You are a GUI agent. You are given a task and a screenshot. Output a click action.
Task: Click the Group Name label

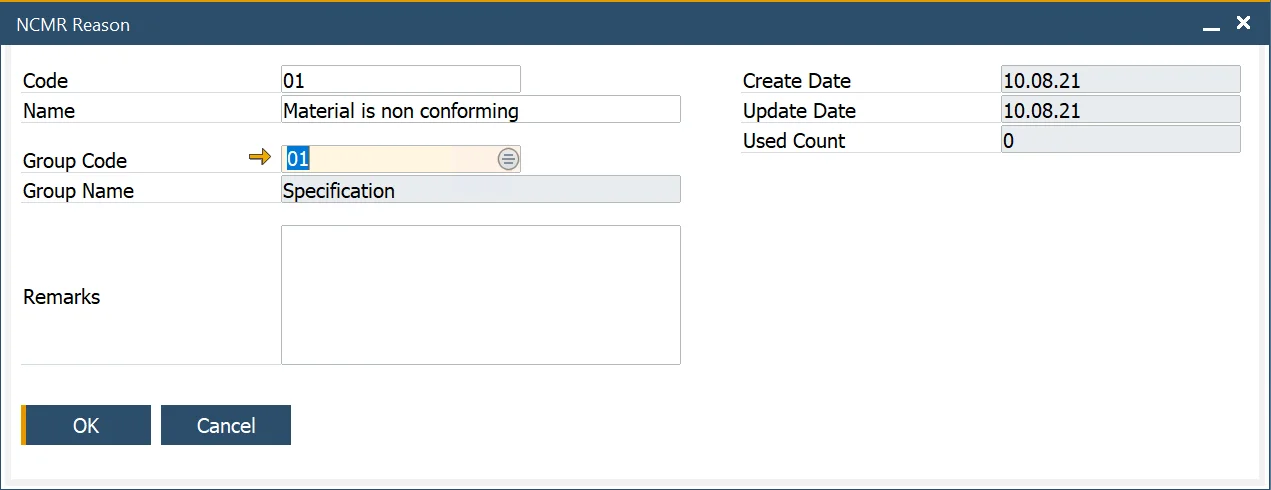click(78, 191)
